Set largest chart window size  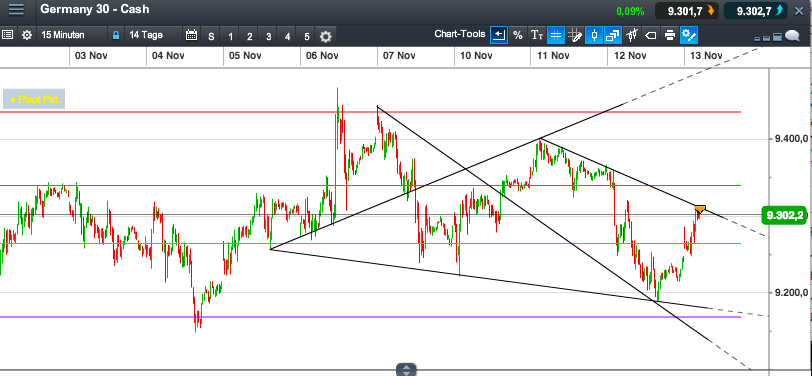click(777, 37)
